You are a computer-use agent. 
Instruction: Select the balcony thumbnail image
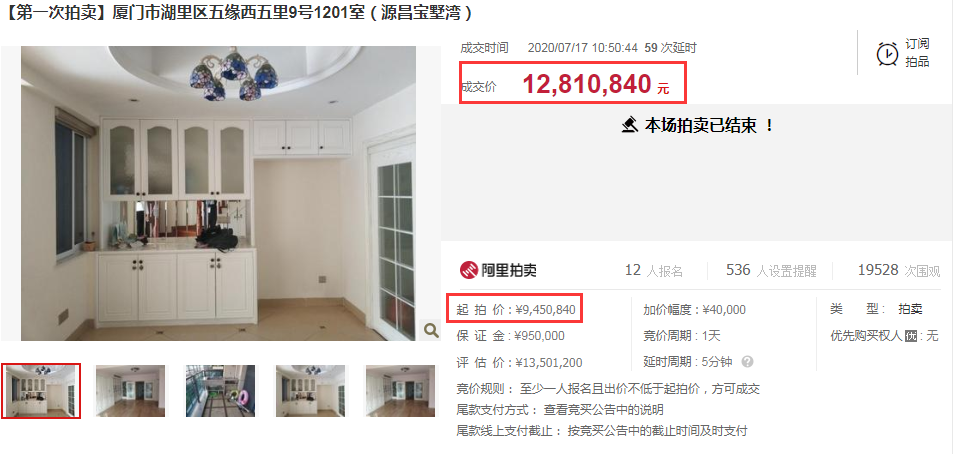[x=220, y=391]
